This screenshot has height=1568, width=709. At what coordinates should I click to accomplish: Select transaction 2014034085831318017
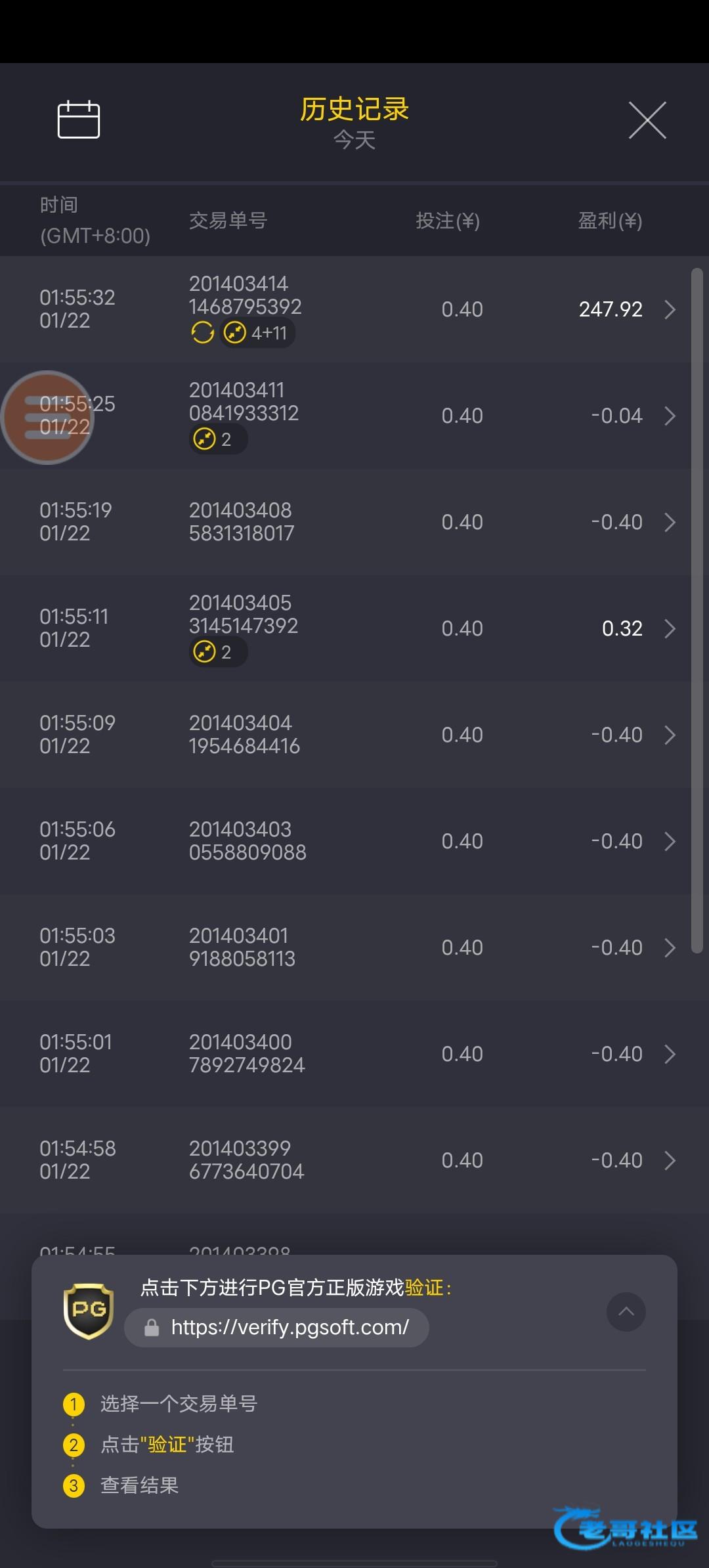tap(241, 522)
